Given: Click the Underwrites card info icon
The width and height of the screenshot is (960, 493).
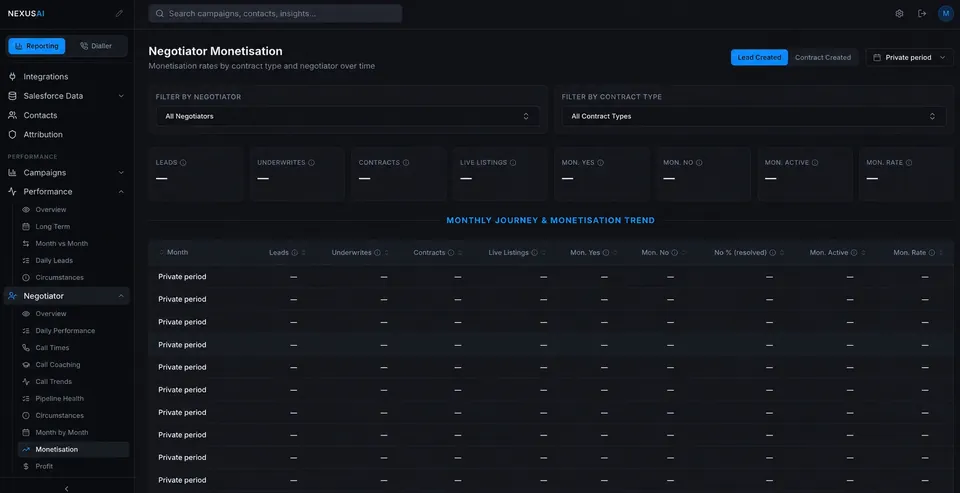Looking at the screenshot, I should (x=312, y=163).
